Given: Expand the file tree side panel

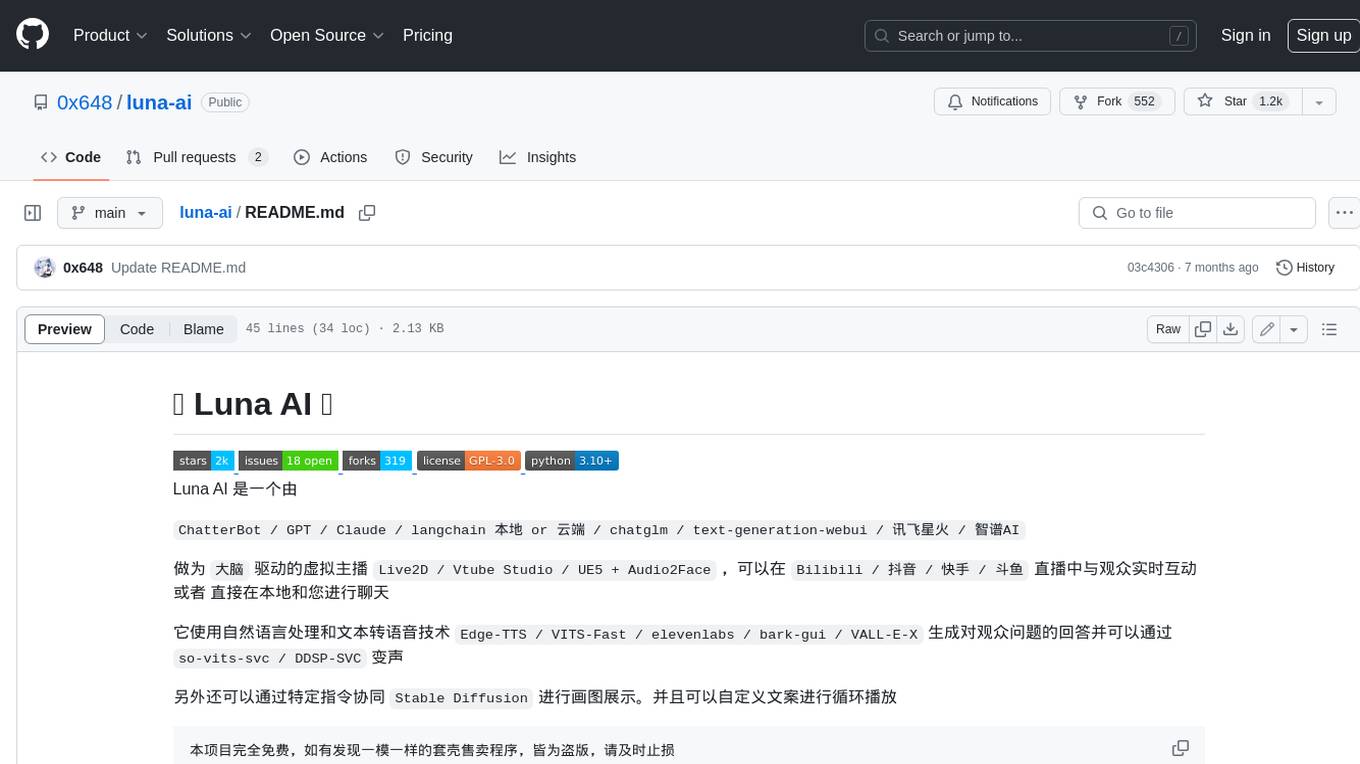Looking at the screenshot, I should tap(33, 213).
